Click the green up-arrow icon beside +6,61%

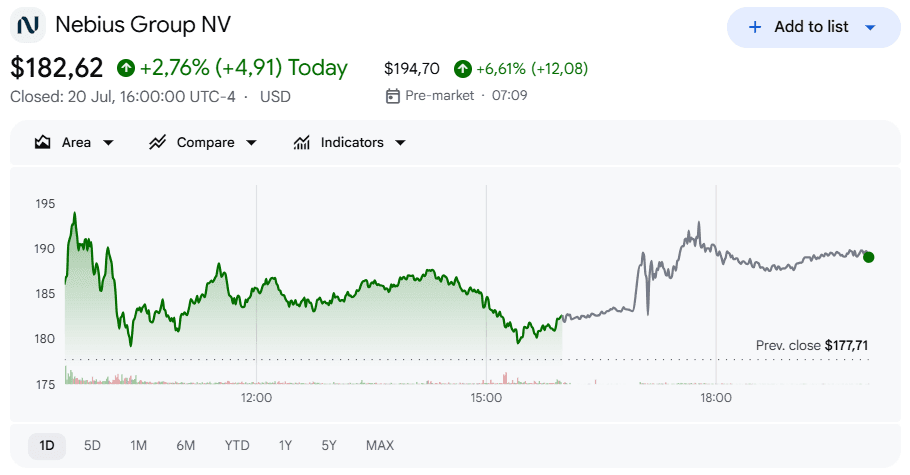[x=463, y=69]
